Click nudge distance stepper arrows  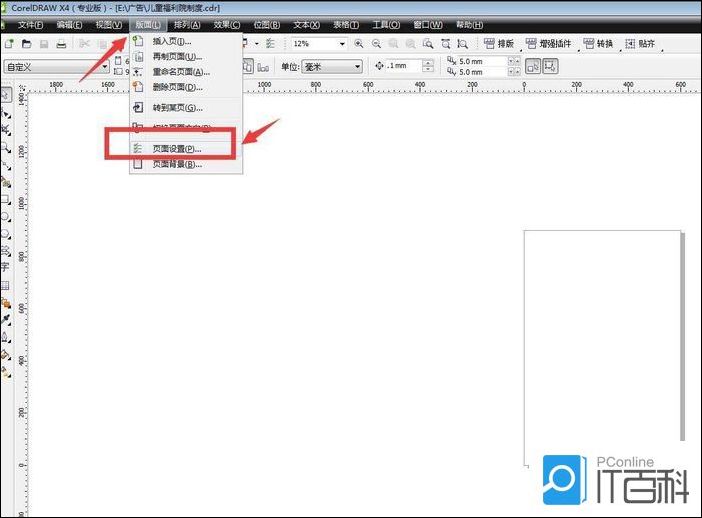428,66
